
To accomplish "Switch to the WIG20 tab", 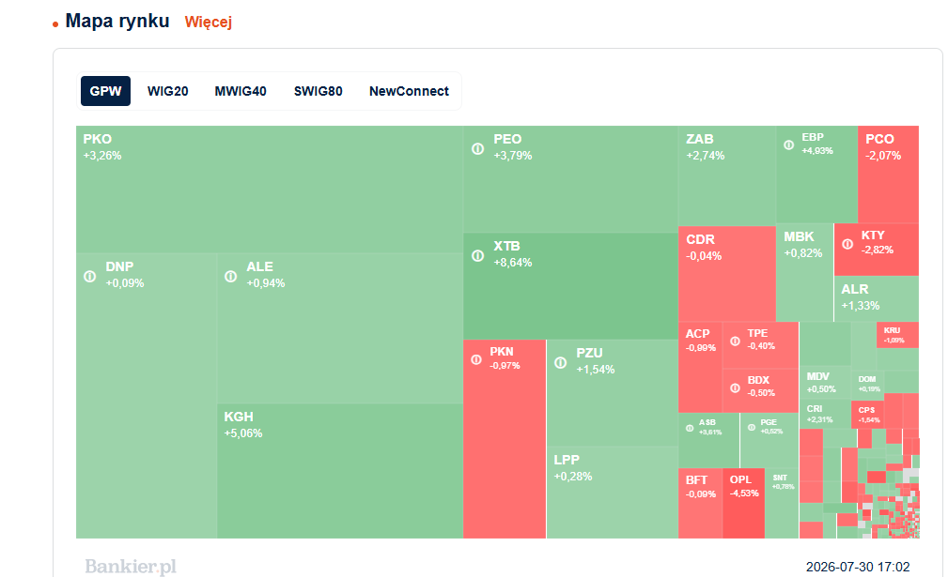I will pyautogui.click(x=167, y=91).
